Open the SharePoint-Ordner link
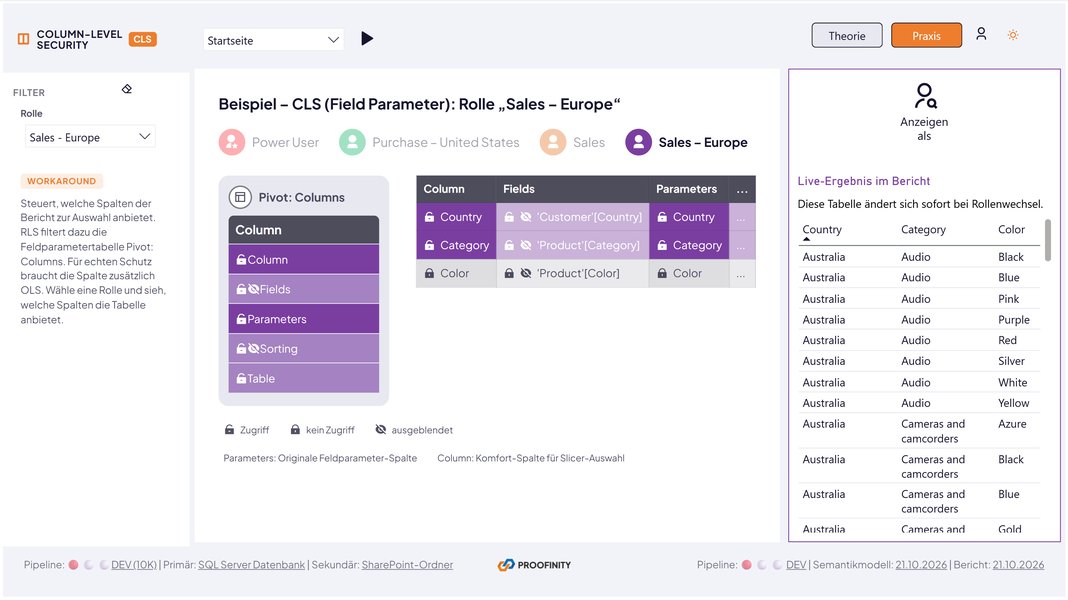 pyautogui.click(x=407, y=565)
